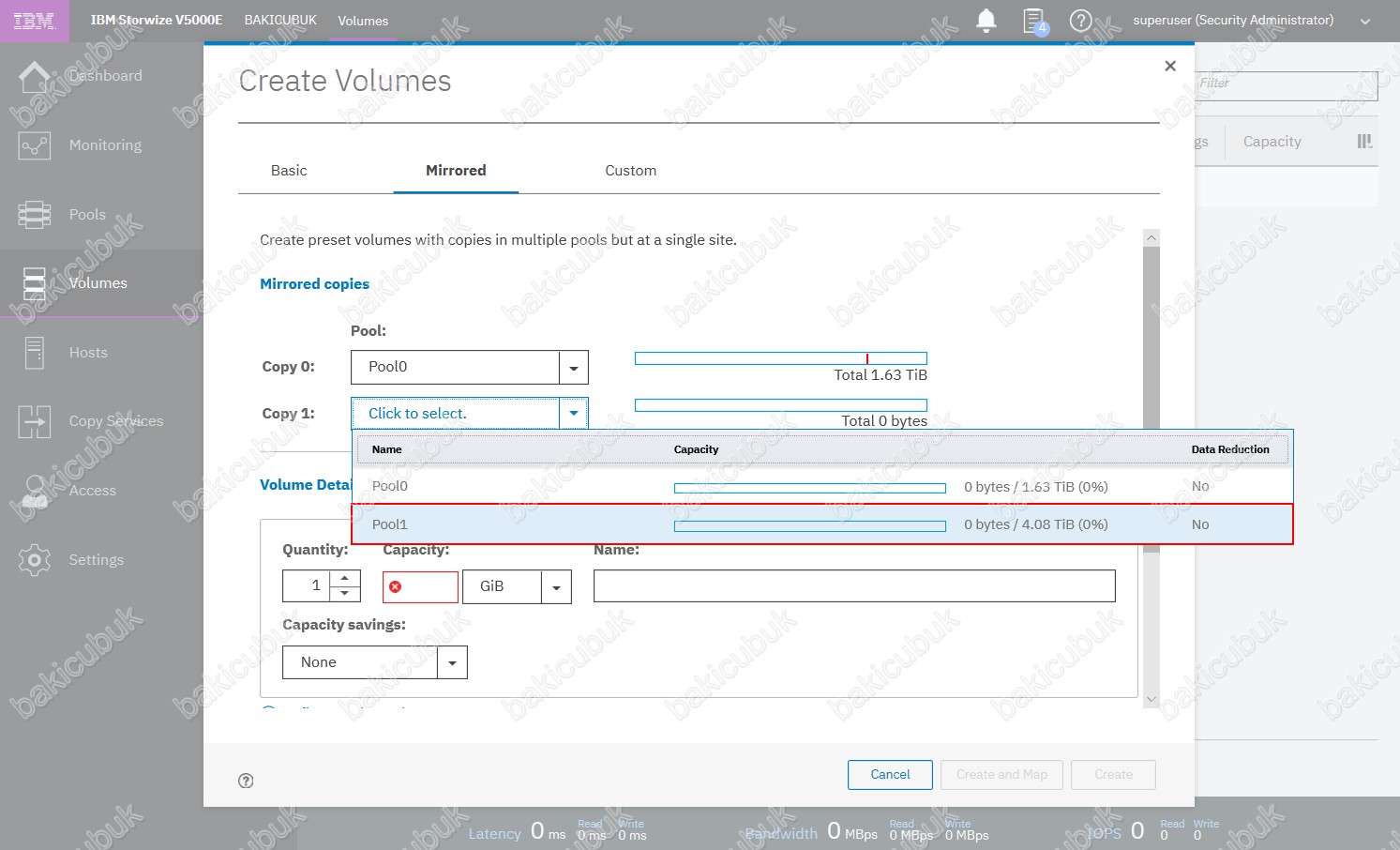Click the Pool1 capacity bar in list
The height and width of the screenshot is (850, 1400).
(810, 526)
